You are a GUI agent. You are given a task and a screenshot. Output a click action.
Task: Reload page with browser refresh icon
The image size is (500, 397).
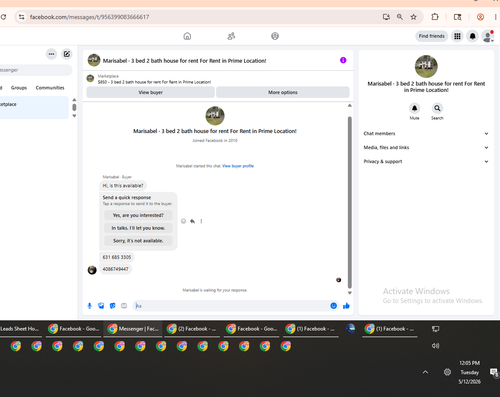[3, 17]
